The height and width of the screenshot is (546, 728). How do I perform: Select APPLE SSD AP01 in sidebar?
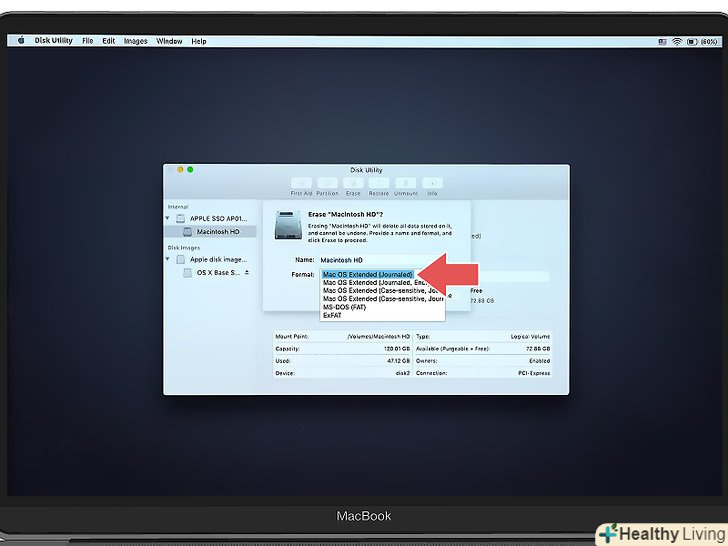coord(218,218)
